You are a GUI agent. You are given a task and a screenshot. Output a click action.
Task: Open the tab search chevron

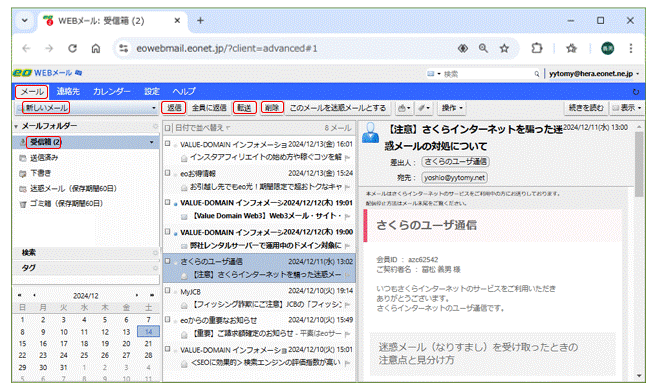[25, 20]
